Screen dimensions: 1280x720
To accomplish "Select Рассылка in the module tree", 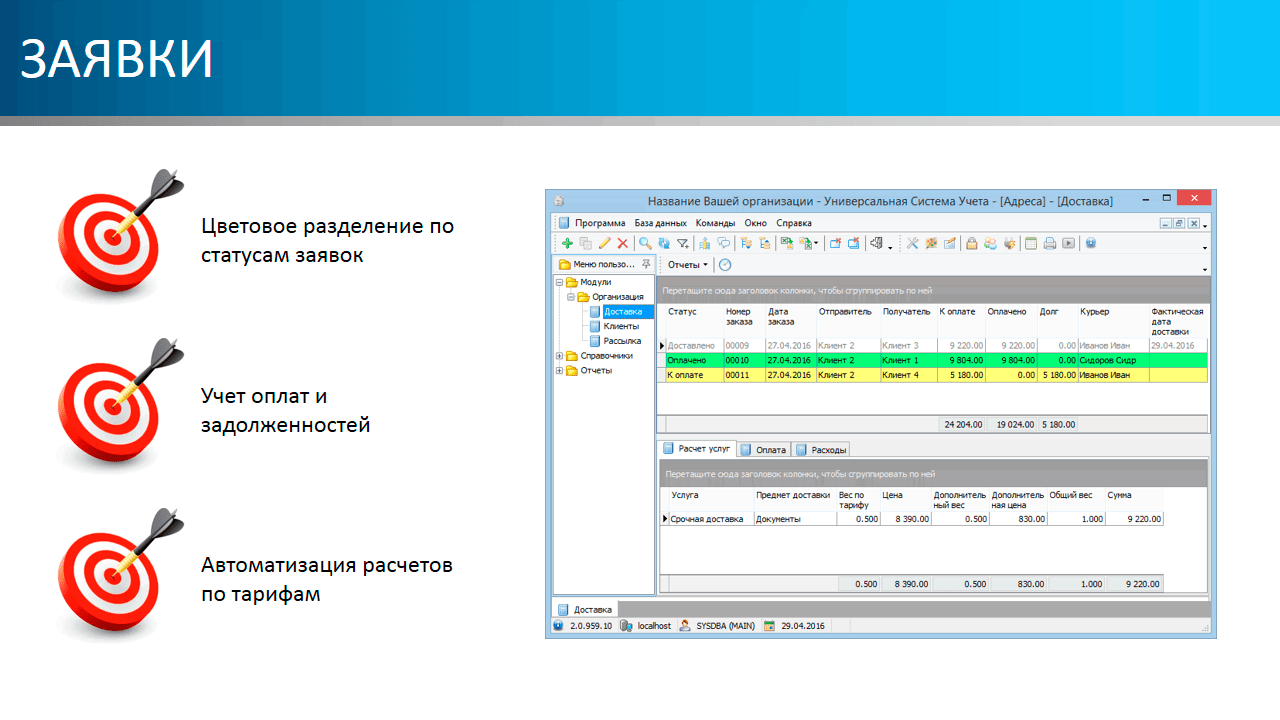I will [622, 341].
